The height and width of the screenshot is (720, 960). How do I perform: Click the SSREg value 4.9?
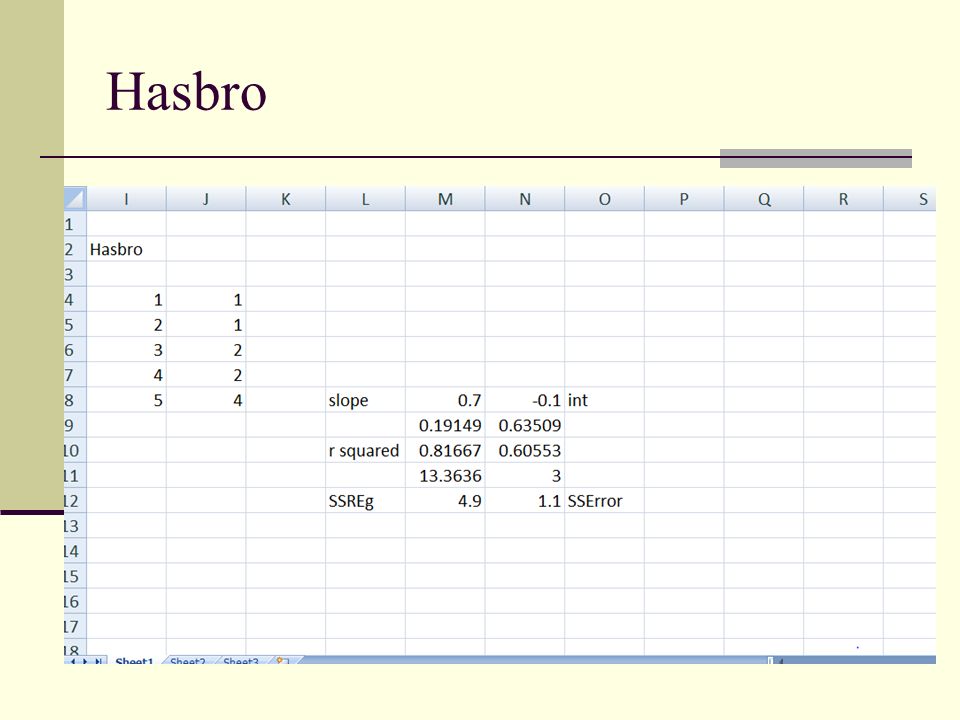(x=445, y=501)
